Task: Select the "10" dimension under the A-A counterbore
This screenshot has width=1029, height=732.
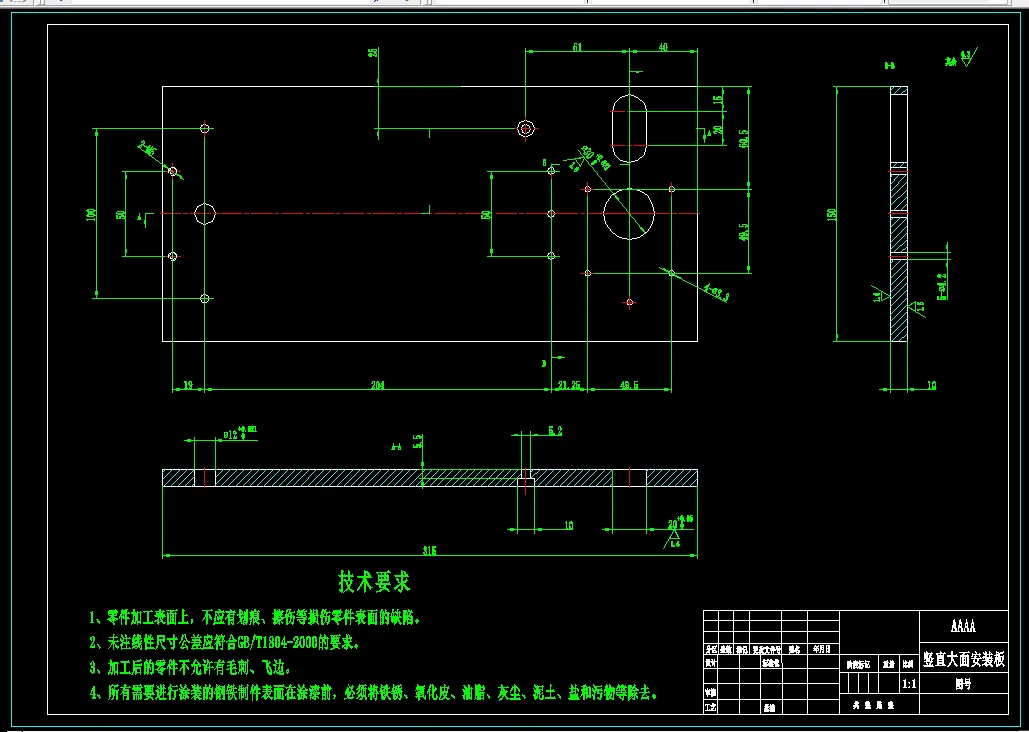Action: coord(568,525)
